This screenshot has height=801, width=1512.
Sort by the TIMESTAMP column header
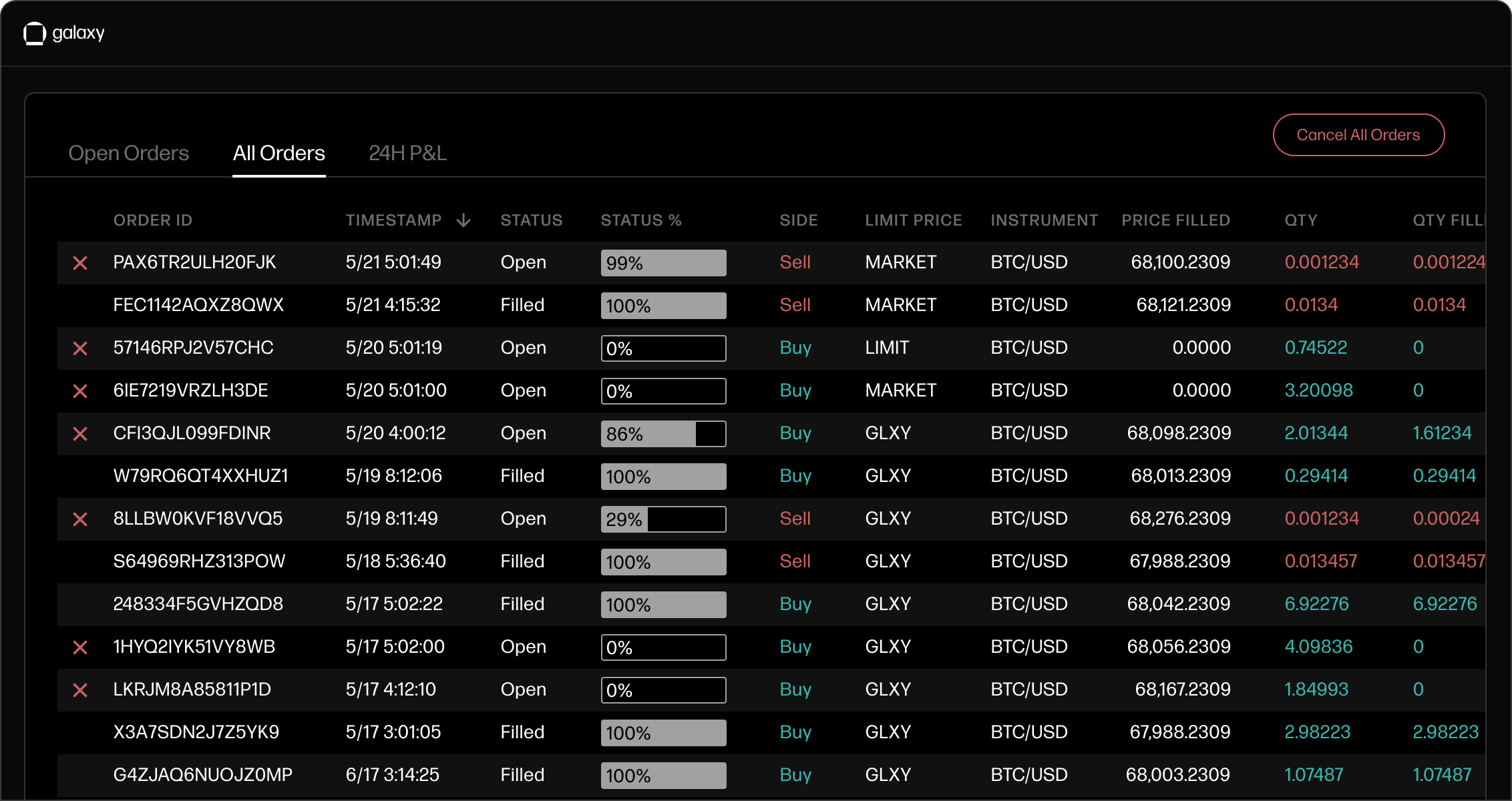point(394,220)
